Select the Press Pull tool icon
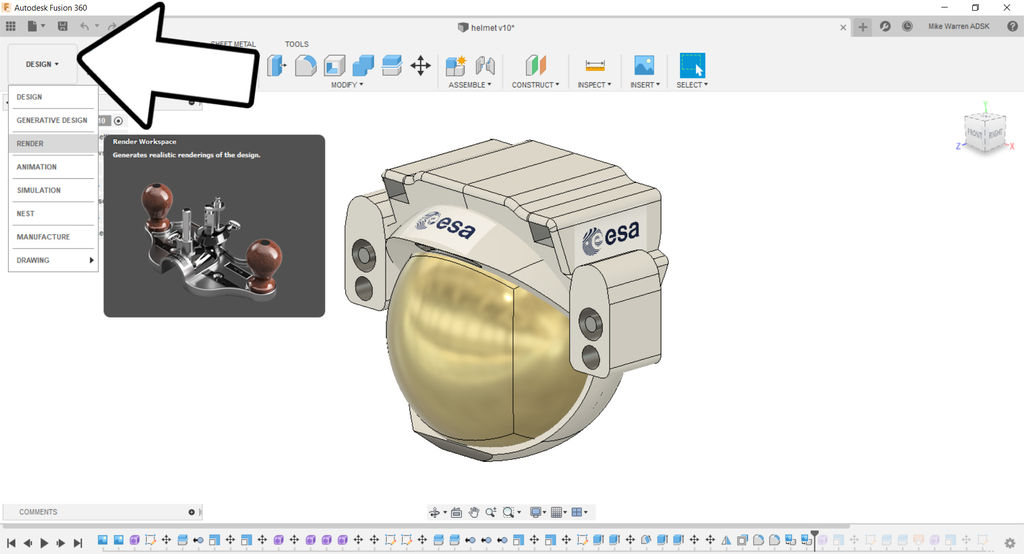1024x554 pixels. (x=277, y=65)
